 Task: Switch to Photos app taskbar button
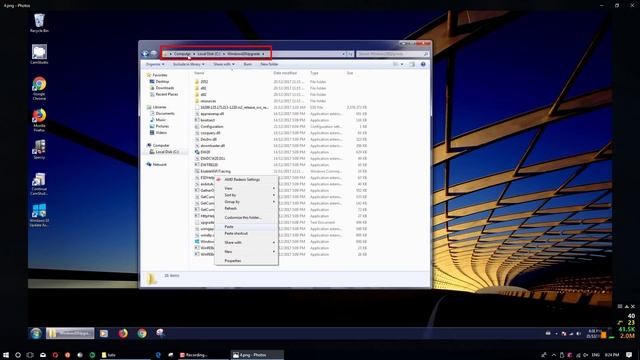point(256,355)
